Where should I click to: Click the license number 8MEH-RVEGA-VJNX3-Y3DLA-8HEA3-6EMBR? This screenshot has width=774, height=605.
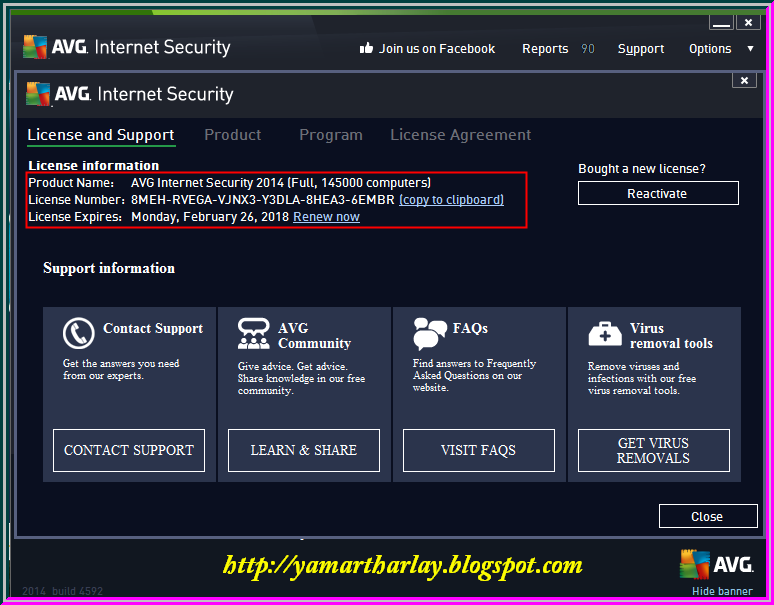pos(263,200)
